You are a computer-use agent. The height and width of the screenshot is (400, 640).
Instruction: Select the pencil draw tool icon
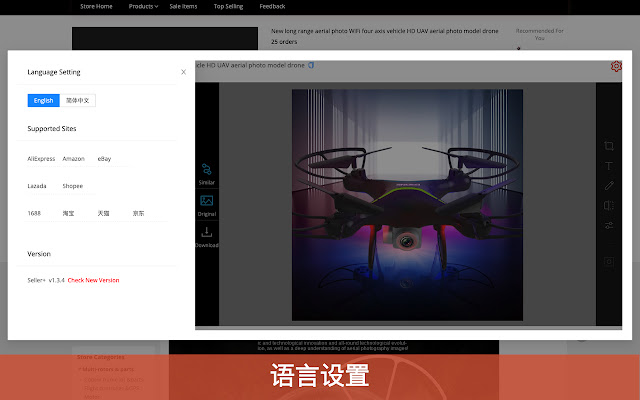click(609, 185)
